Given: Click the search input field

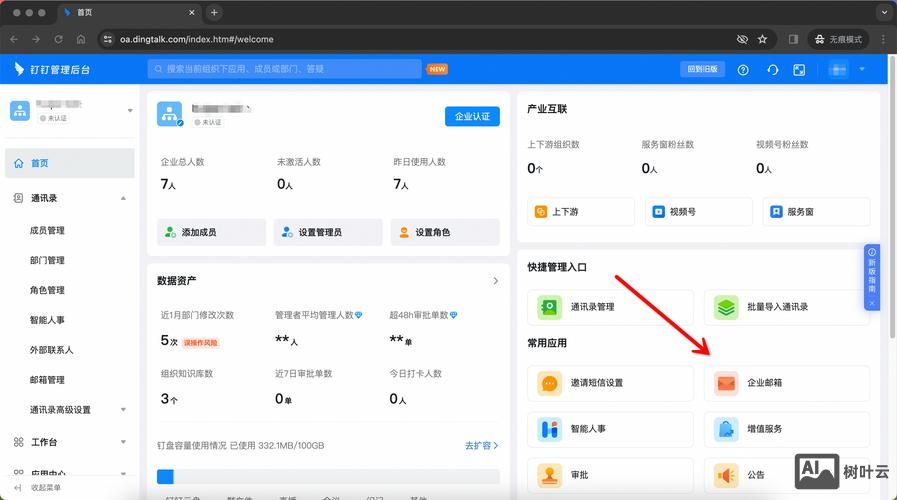Looking at the screenshot, I should [x=285, y=69].
